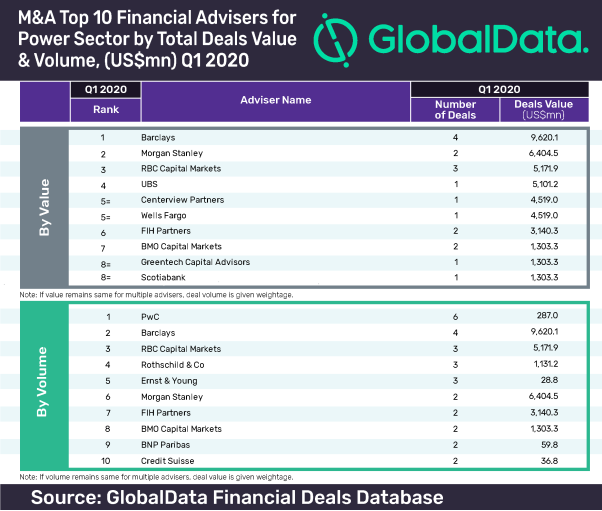Click the Q1 2020 label above Rank
Viewport: 602px width, 511px height.
point(106,90)
